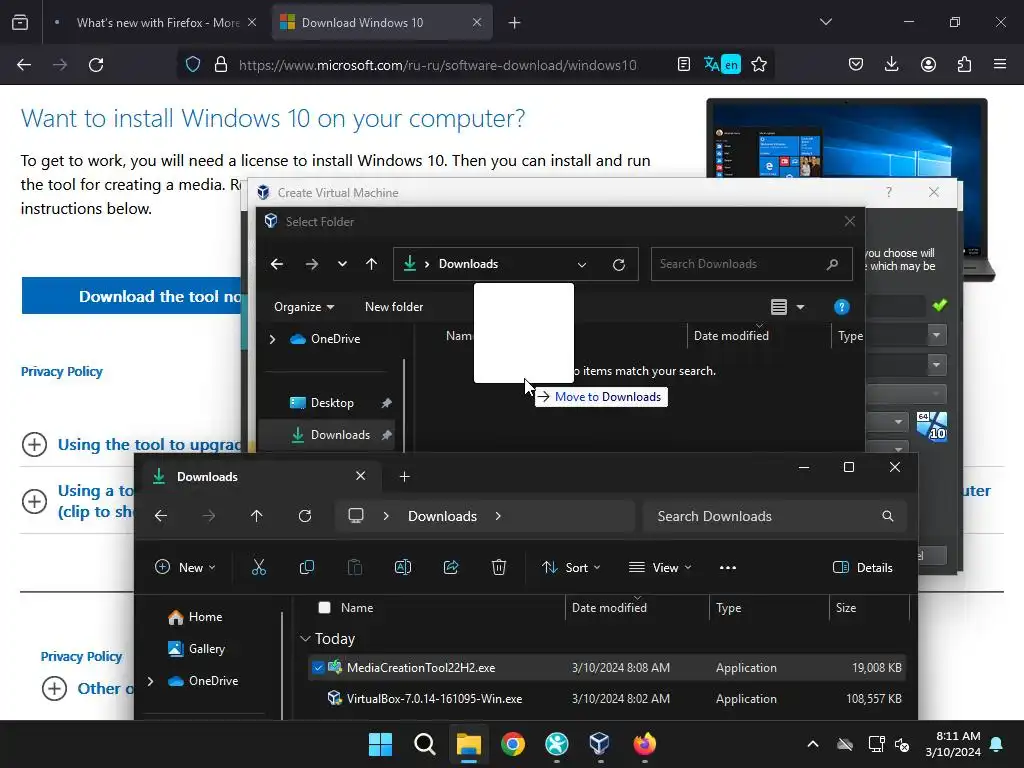This screenshot has height=768, width=1024.
Task: Toggle the select-all checkbox beside Name column
Action: [324, 607]
